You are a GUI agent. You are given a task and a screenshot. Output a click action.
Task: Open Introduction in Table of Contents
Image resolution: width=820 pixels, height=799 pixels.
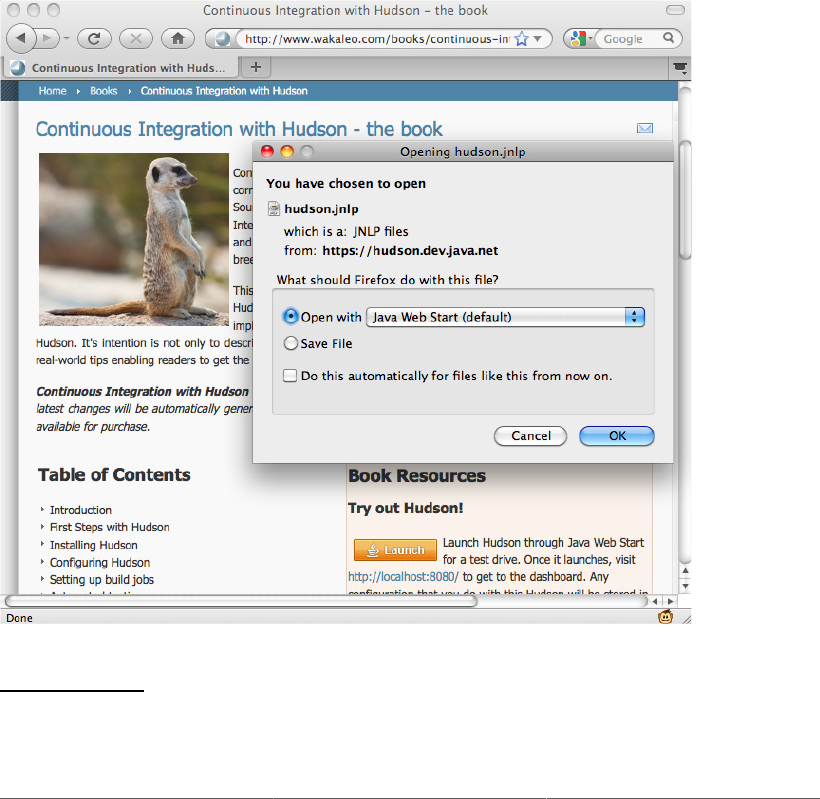(81, 510)
